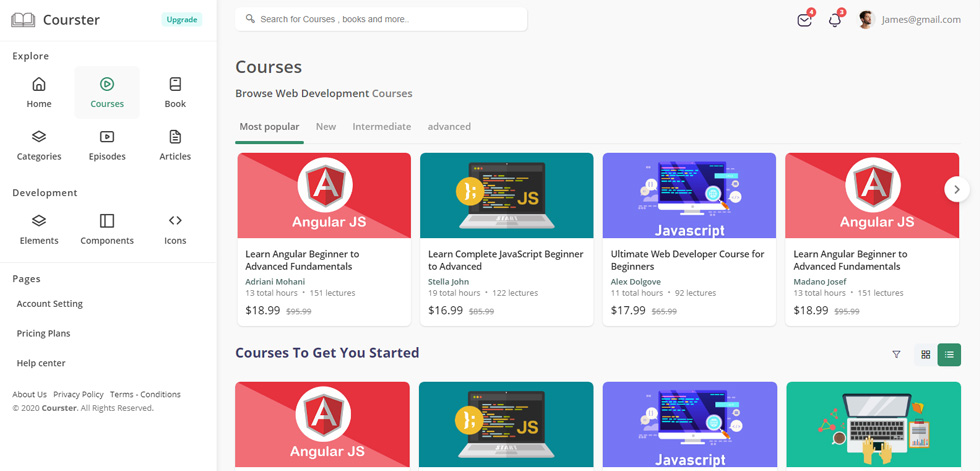Open the Icons code-bracket icon
Image resolution: width=980 pixels, height=471 pixels.
[x=175, y=221]
